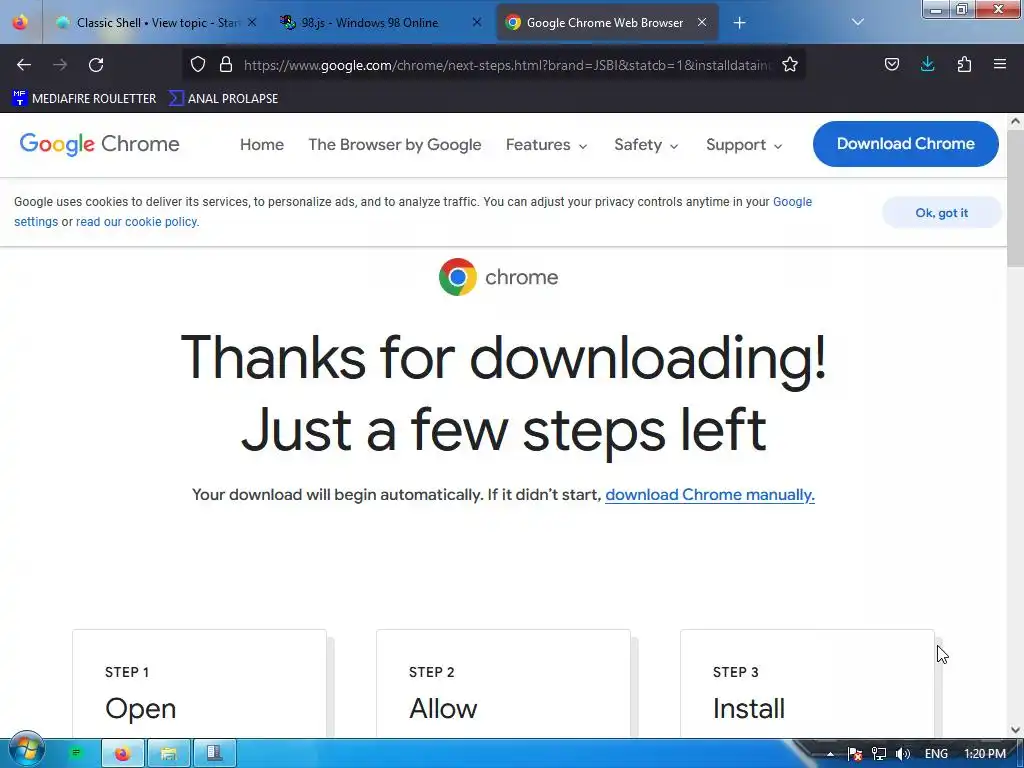
Task: Open the tracking protection shield icon
Action: (x=198, y=64)
